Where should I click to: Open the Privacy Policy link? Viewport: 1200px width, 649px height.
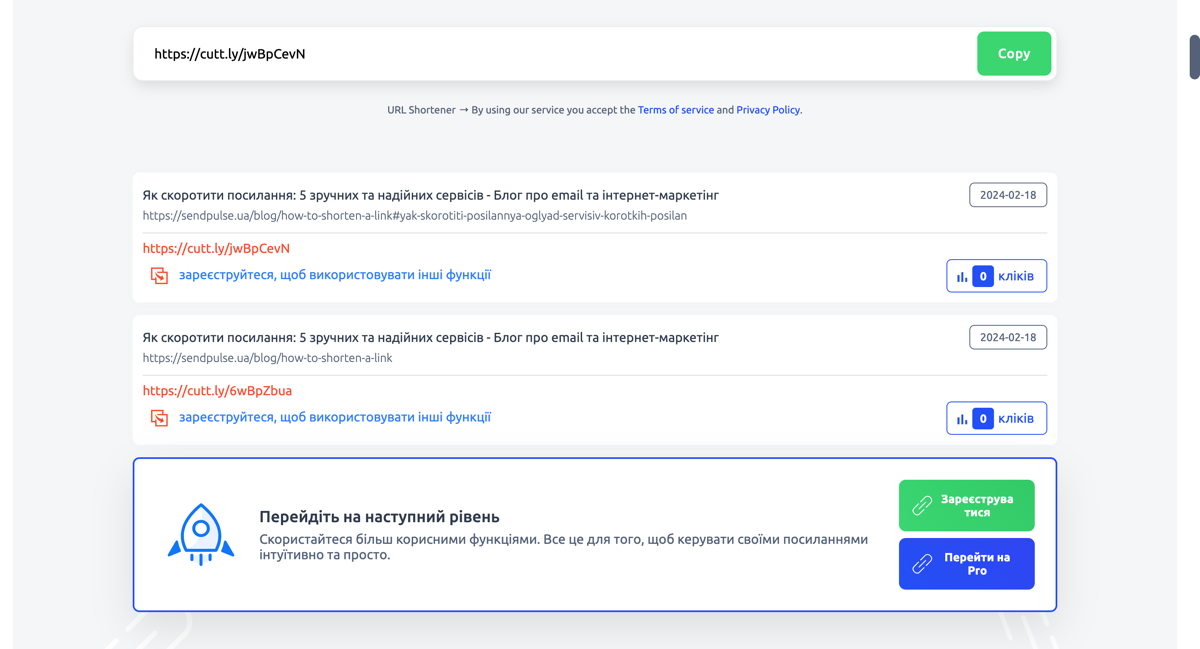[x=768, y=110]
